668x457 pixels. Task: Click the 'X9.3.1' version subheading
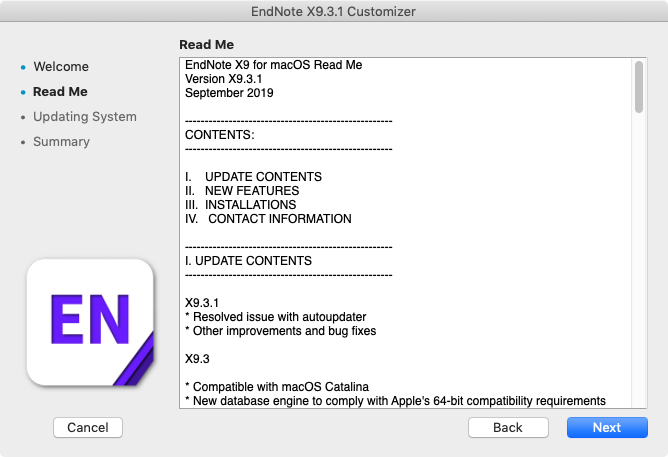[202, 303]
